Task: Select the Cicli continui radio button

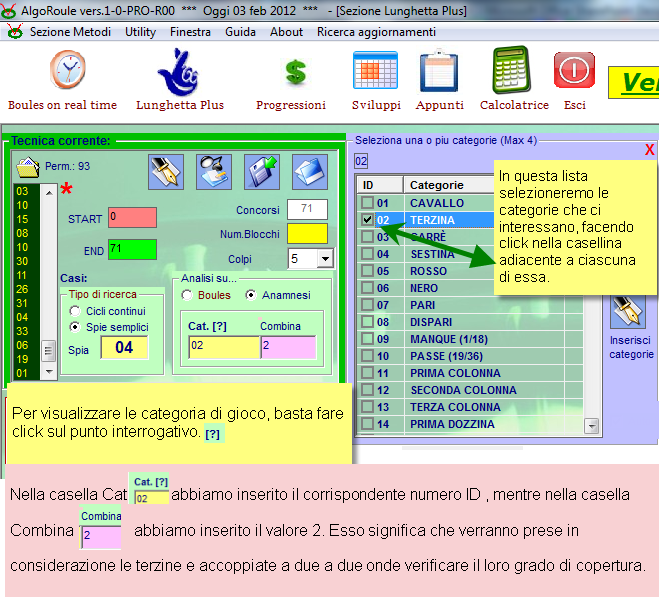Action: click(x=75, y=311)
